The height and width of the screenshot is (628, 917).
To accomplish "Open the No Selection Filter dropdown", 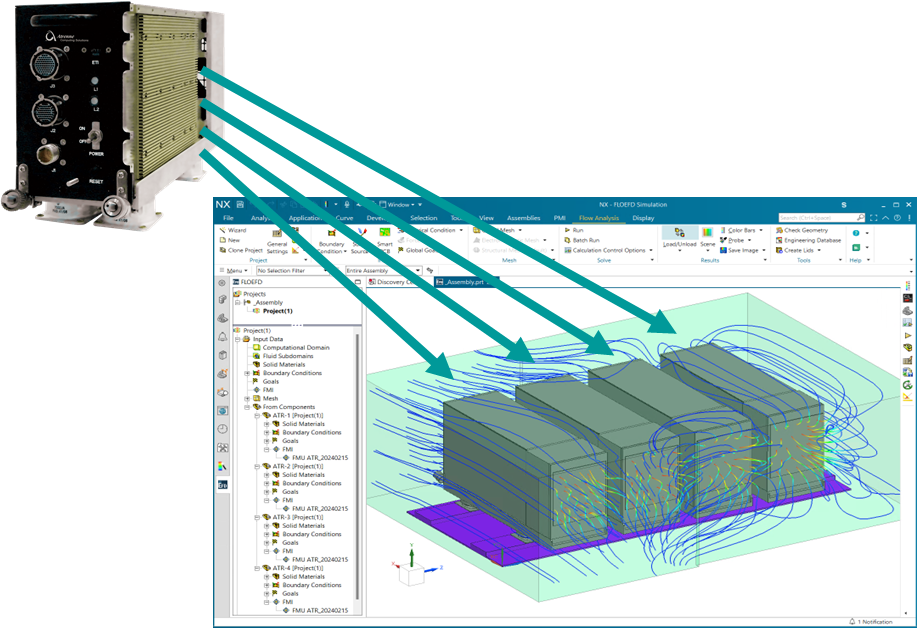I will [x=293, y=271].
